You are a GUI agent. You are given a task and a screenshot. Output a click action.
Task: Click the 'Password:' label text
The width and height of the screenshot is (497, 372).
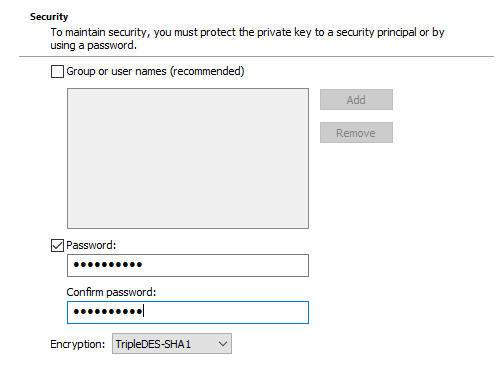pyautogui.click(x=91, y=245)
